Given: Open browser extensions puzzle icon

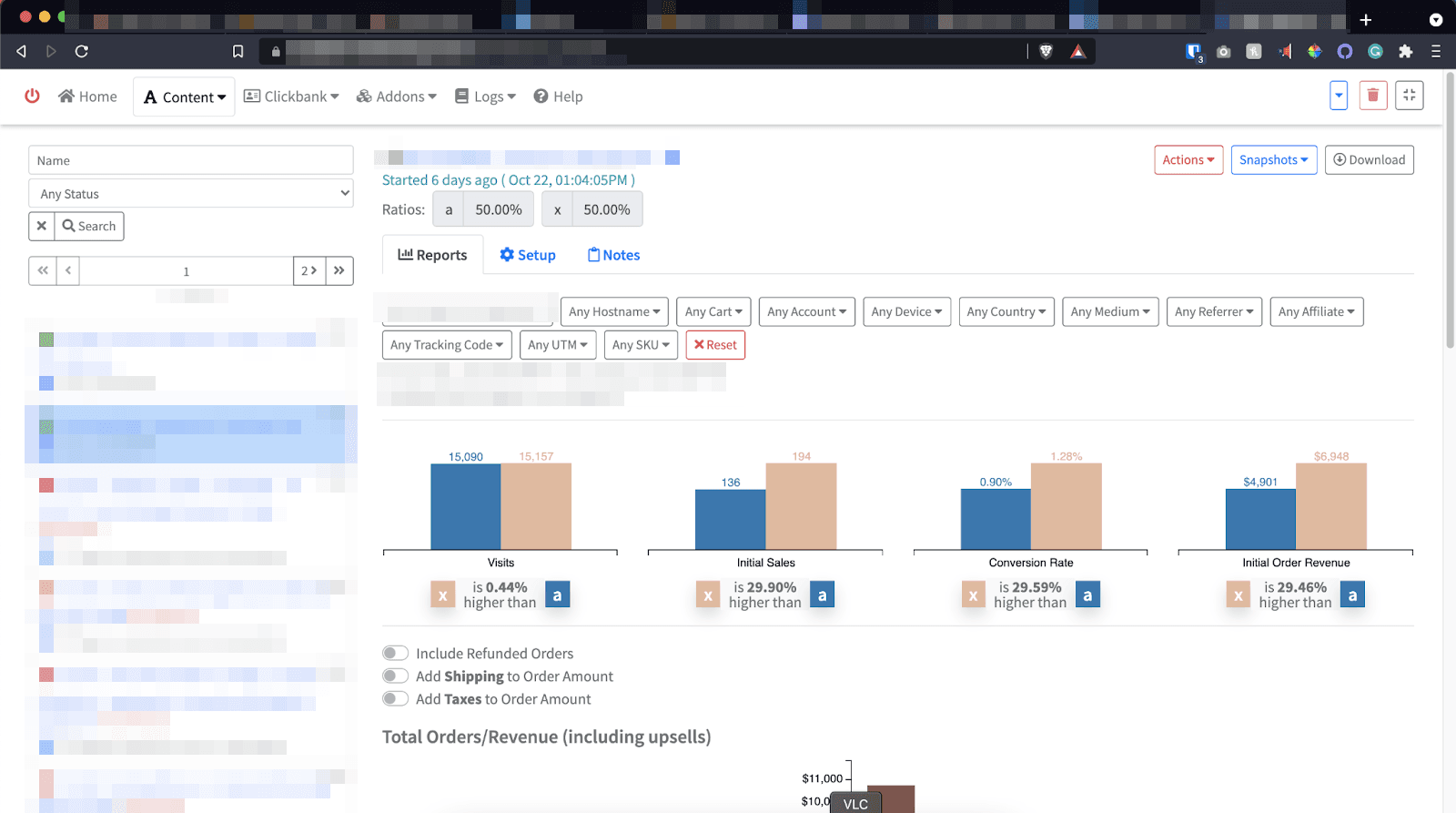Looking at the screenshot, I should click(1405, 52).
